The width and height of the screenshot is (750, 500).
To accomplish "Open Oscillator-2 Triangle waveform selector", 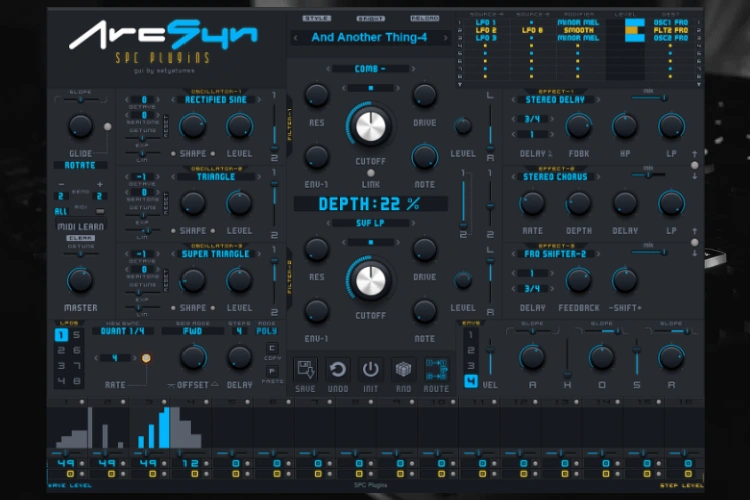I will click(x=216, y=177).
